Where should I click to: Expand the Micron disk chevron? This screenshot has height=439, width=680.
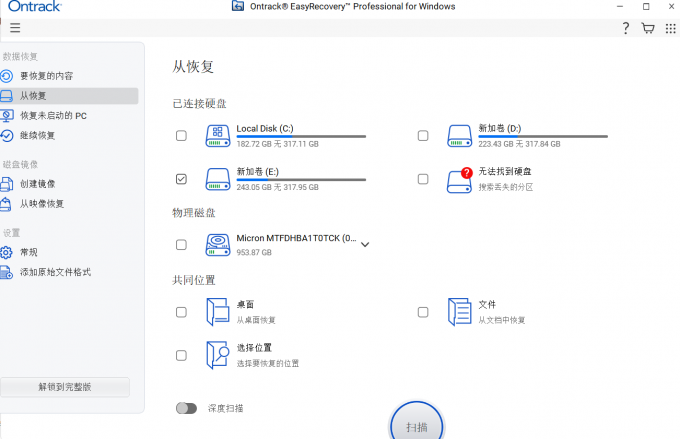point(365,245)
